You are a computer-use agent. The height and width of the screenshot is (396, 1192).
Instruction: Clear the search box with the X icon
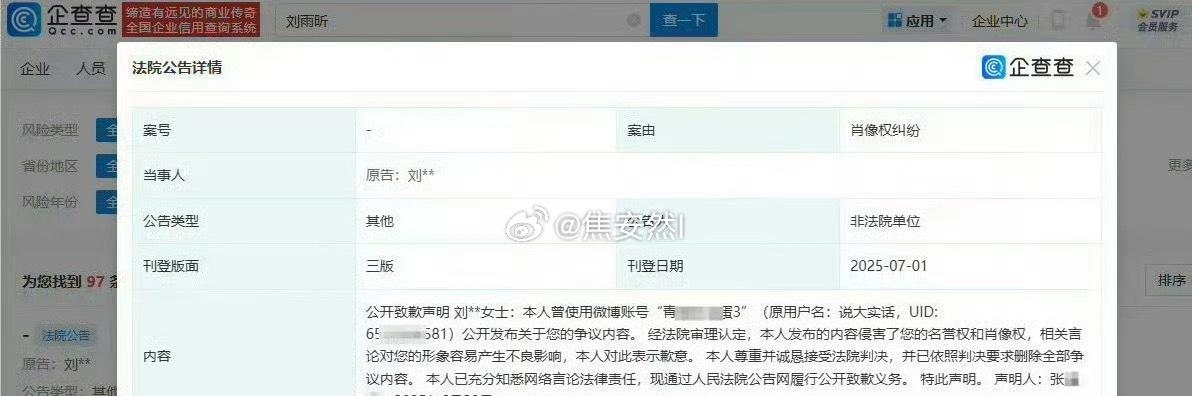633,21
